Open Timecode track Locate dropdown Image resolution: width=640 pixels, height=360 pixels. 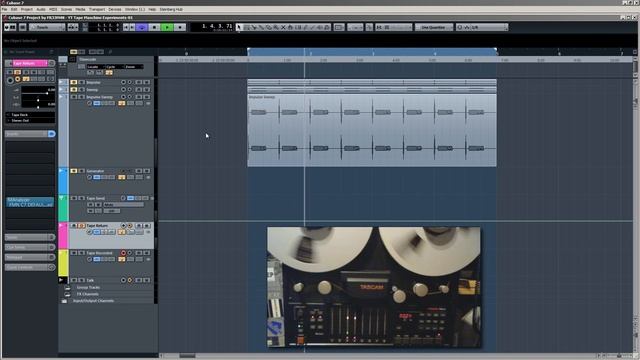pos(96,67)
